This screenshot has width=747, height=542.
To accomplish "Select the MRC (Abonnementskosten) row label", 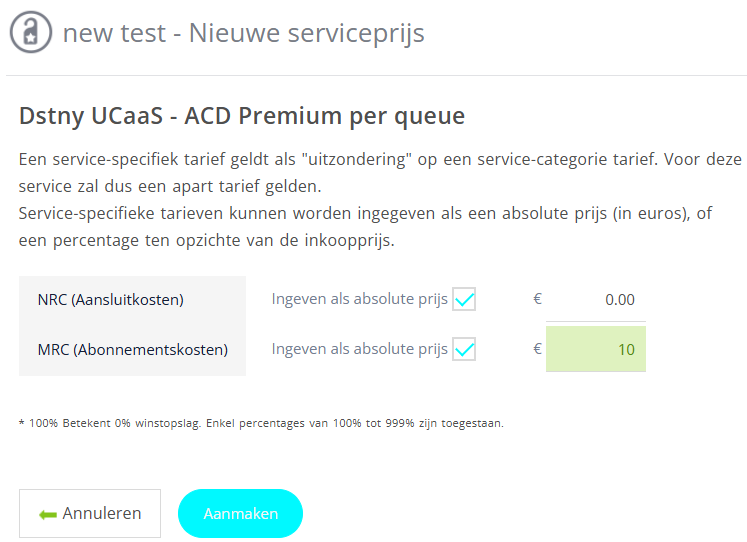I will point(133,350).
